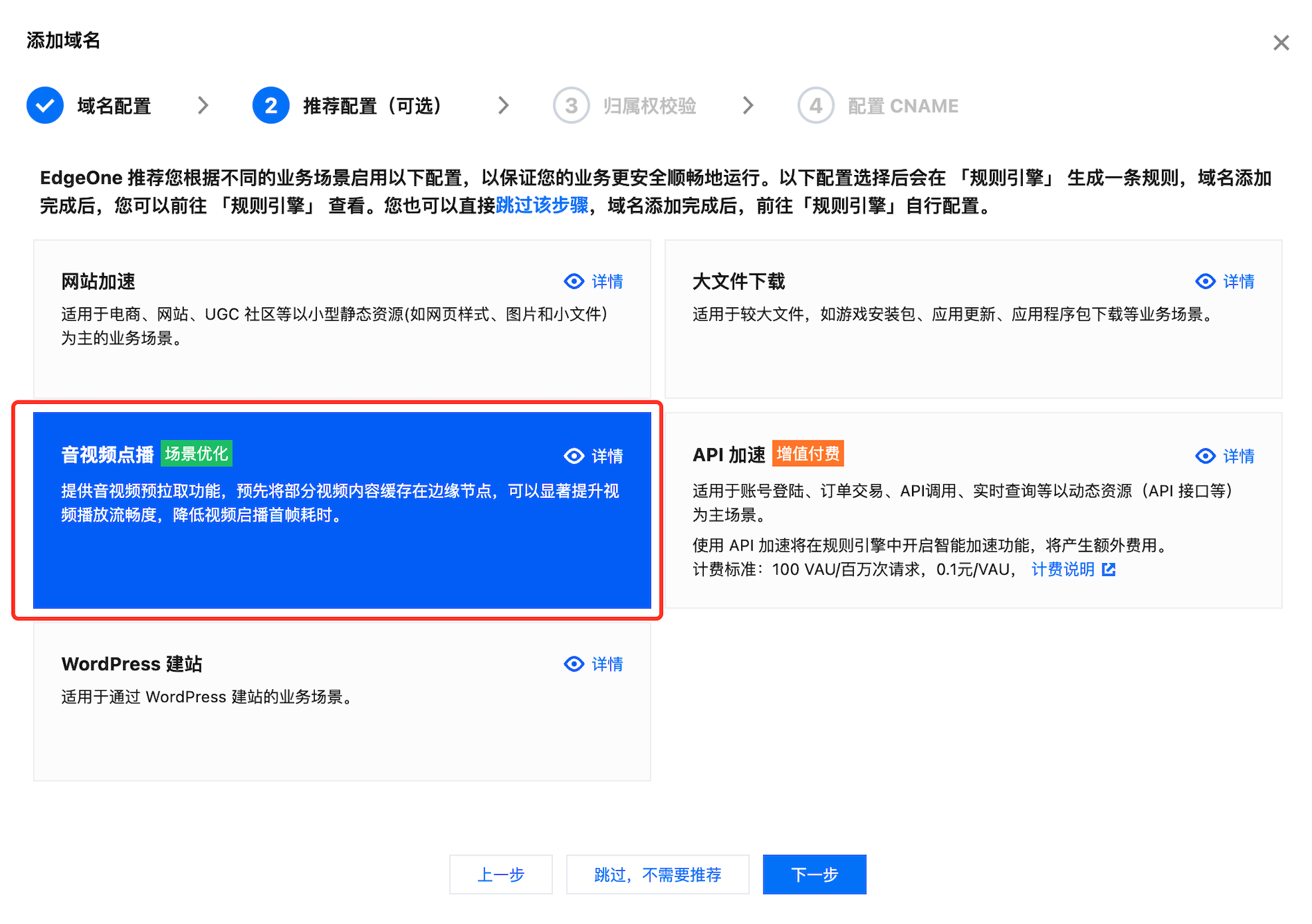Proceed with 下一步 button

tap(814, 875)
